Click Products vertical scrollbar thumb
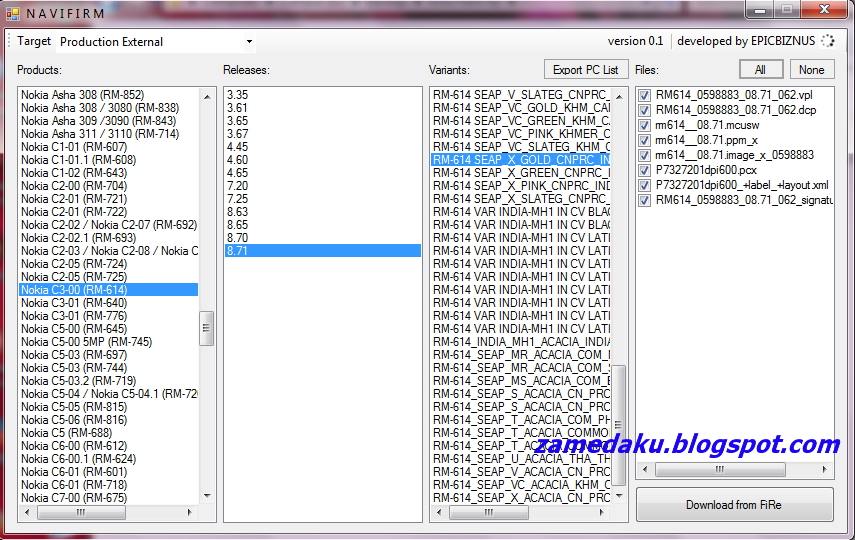The height and width of the screenshot is (540, 855). (207, 328)
